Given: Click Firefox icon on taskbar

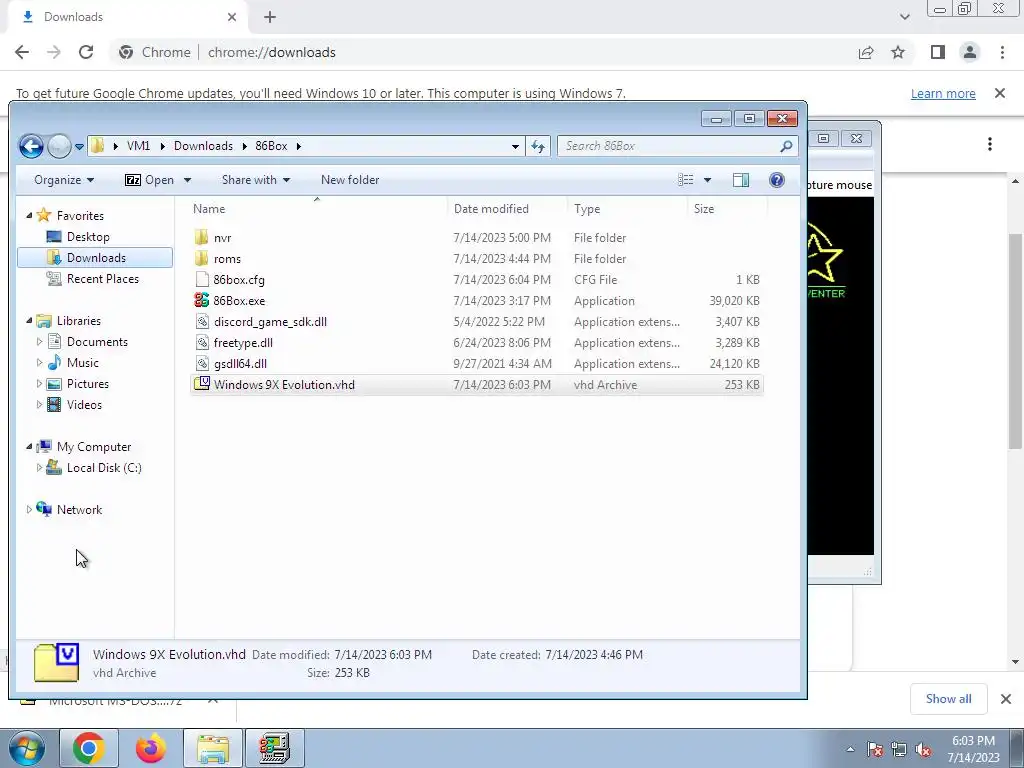Looking at the screenshot, I should (x=151, y=748).
